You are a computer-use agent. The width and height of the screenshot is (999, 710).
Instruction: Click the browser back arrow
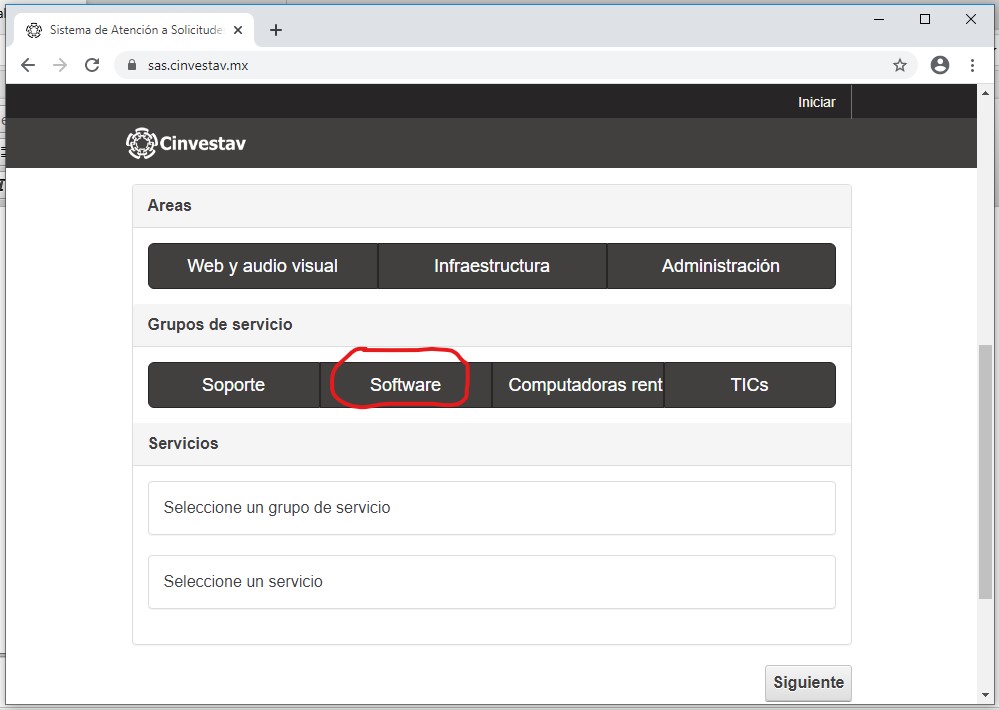[x=28, y=65]
